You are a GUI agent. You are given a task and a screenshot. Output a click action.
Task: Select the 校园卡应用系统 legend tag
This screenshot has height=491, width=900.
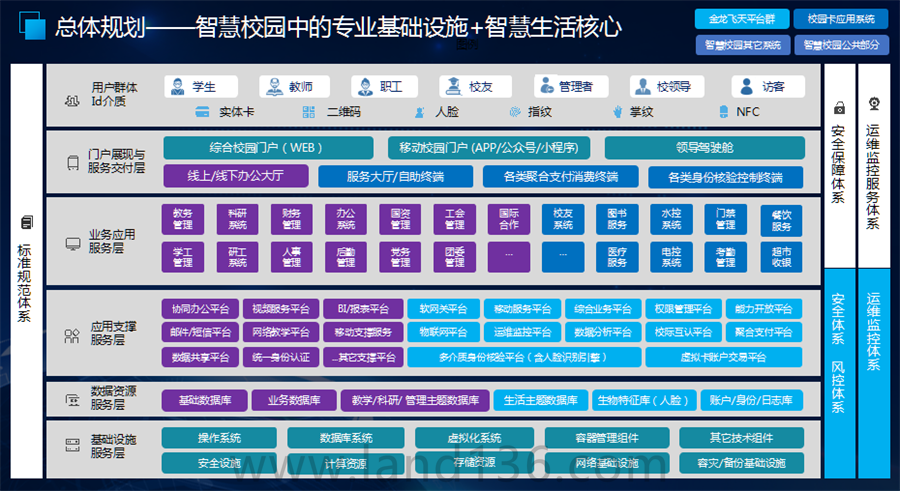840,19
